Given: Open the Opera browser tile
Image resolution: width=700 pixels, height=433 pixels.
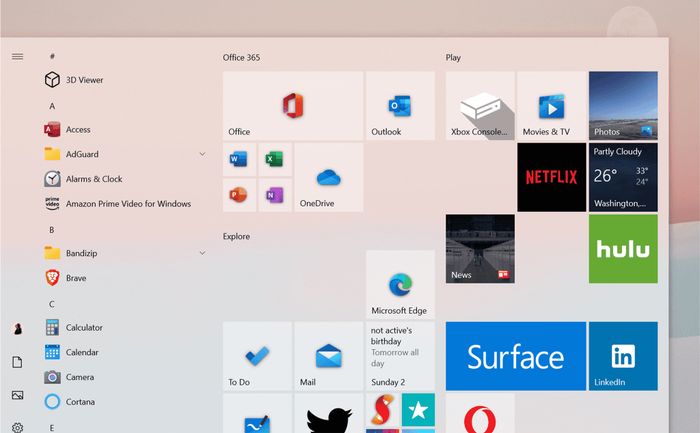Looking at the screenshot, I should pyautogui.click(x=480, y=413).
